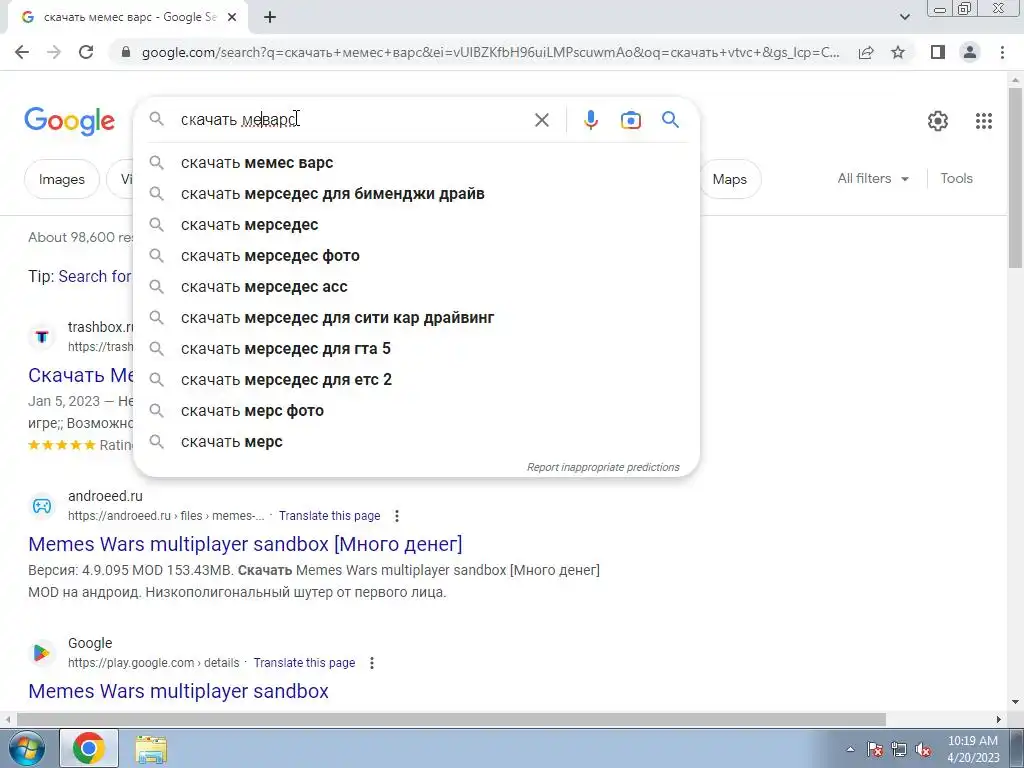Image resolution: width=1024 pixels, height=768 pixels.
Task: Open the tab search chevron dropdown
Action: (904, 18)
